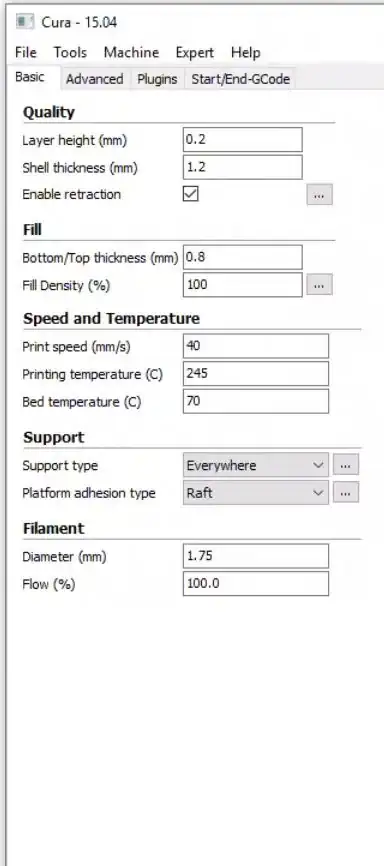
Task: Open the Expert menu
Action: click(194, 52)
